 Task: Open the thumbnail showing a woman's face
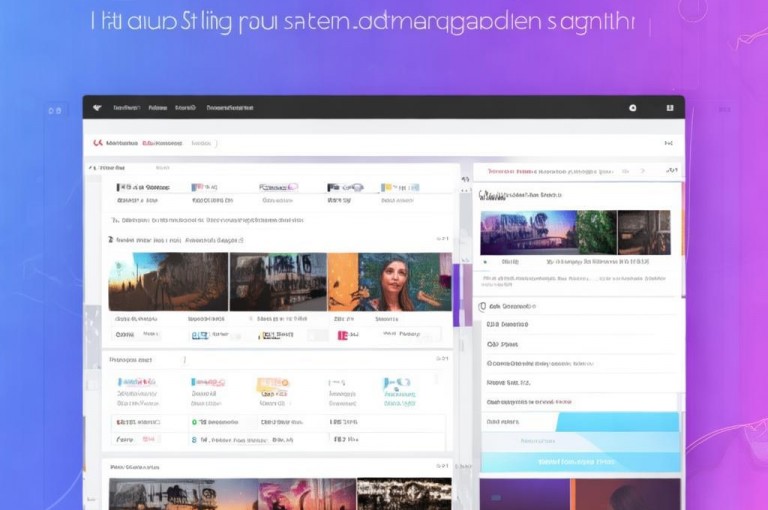[405, 282]
